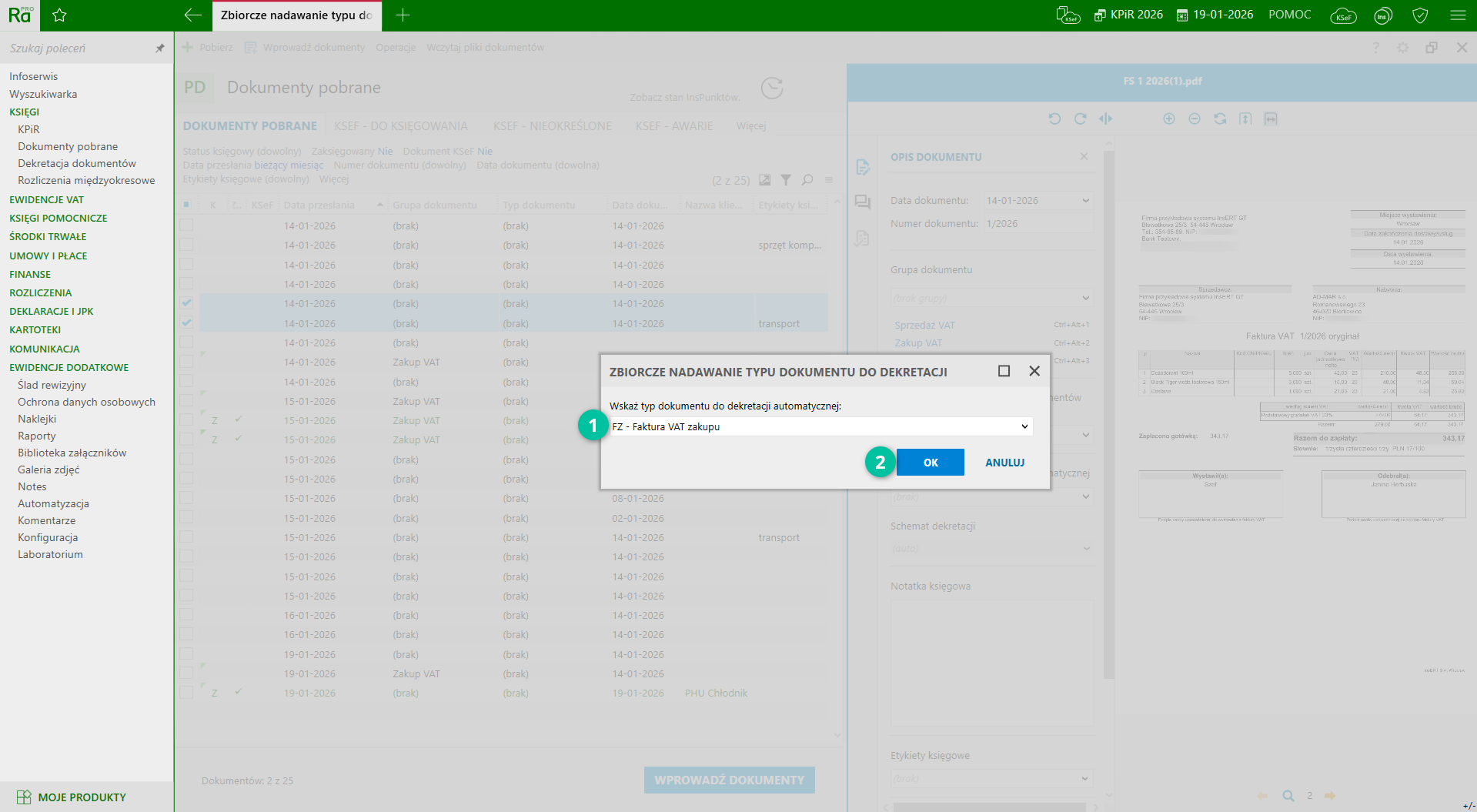
Task: Zoom in on the PDF preview
Action: tap(1168, 119)
